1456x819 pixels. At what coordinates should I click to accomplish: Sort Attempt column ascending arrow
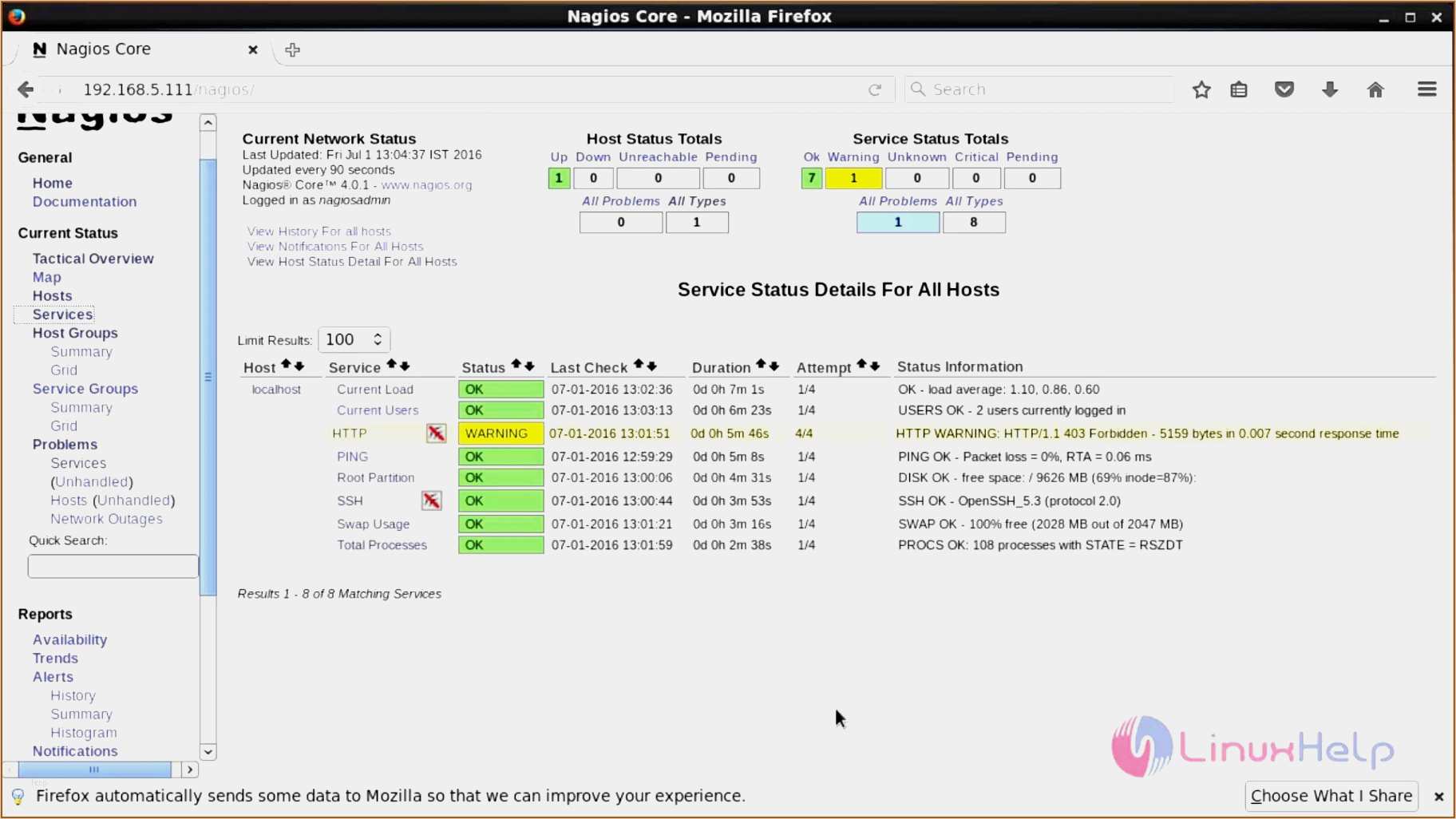point(861,365)
